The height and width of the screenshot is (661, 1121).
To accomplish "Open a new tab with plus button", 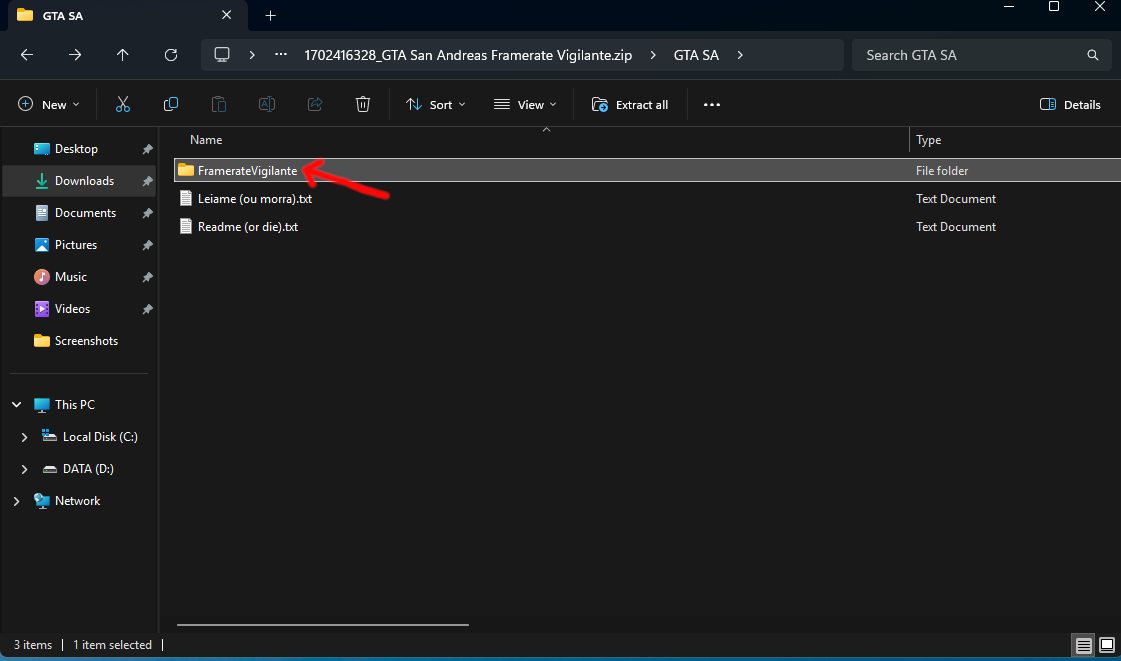I will point(270,16).
